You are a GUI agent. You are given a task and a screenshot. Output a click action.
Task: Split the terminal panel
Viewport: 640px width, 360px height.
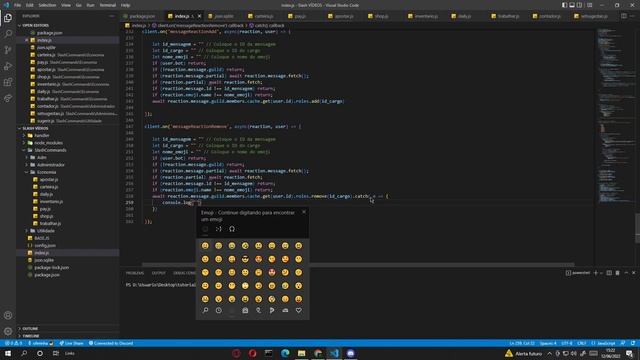(609, 273)
